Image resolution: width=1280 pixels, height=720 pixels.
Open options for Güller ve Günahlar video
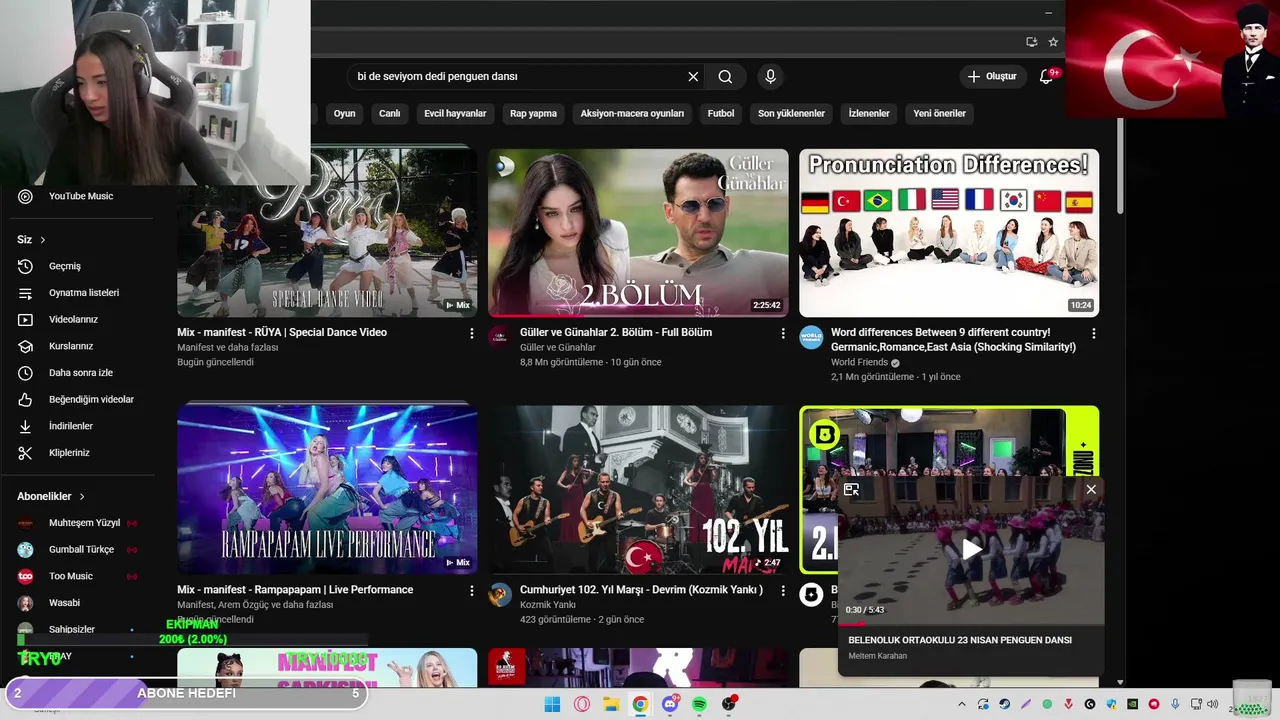point(783,334)
